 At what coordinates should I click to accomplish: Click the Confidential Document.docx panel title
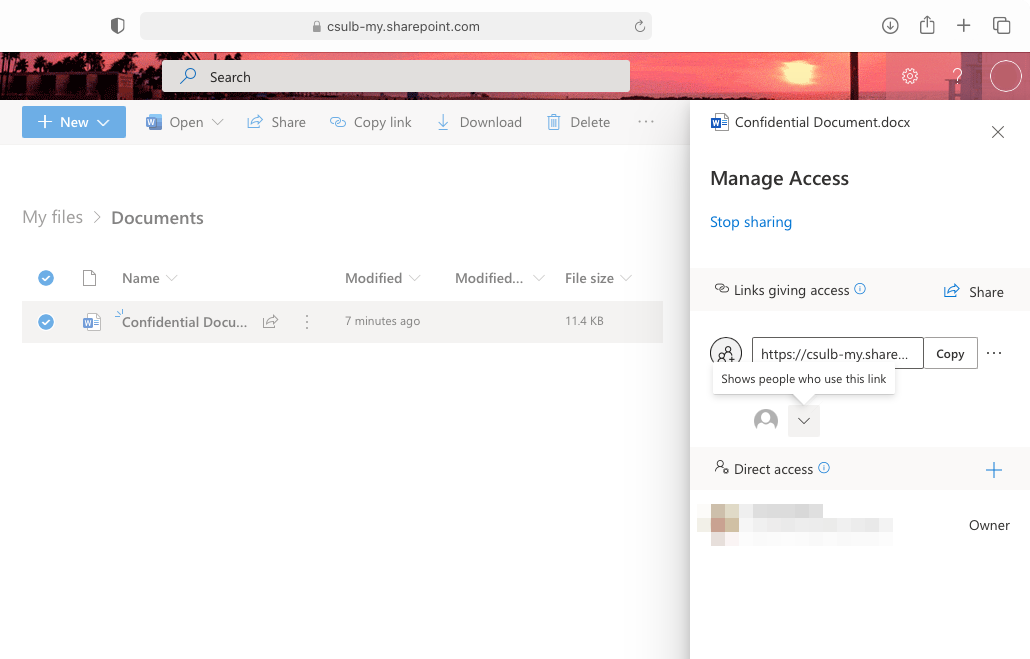(x=822, y=122)
